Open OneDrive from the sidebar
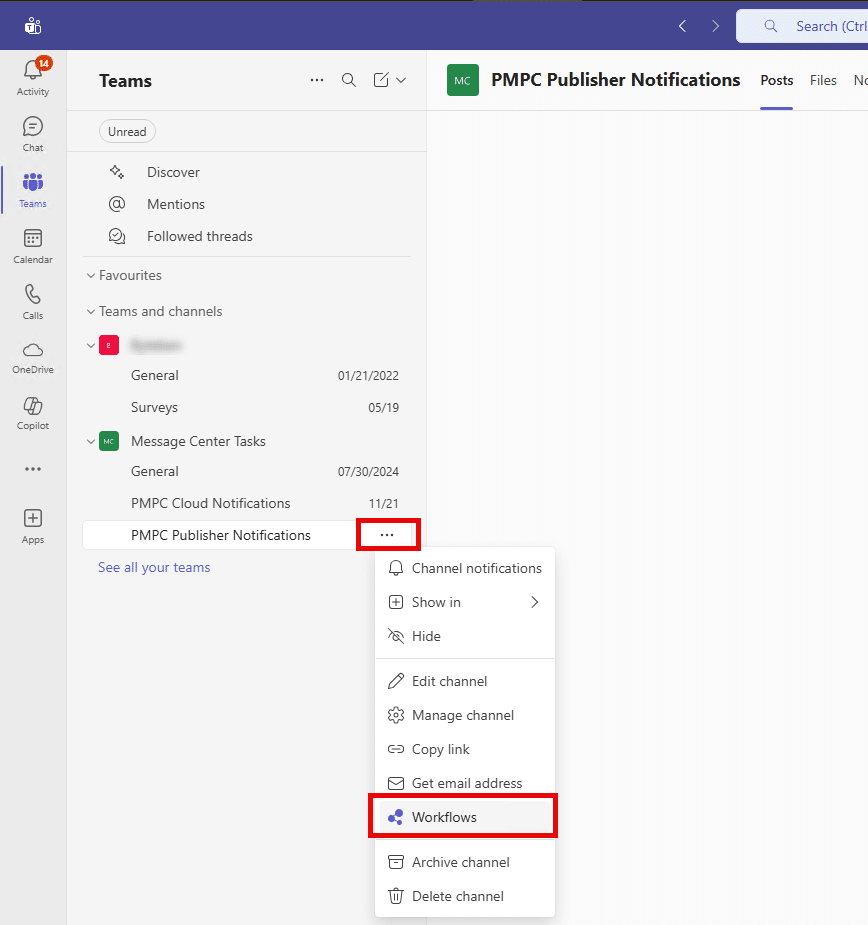 click(x=33, y=356)
